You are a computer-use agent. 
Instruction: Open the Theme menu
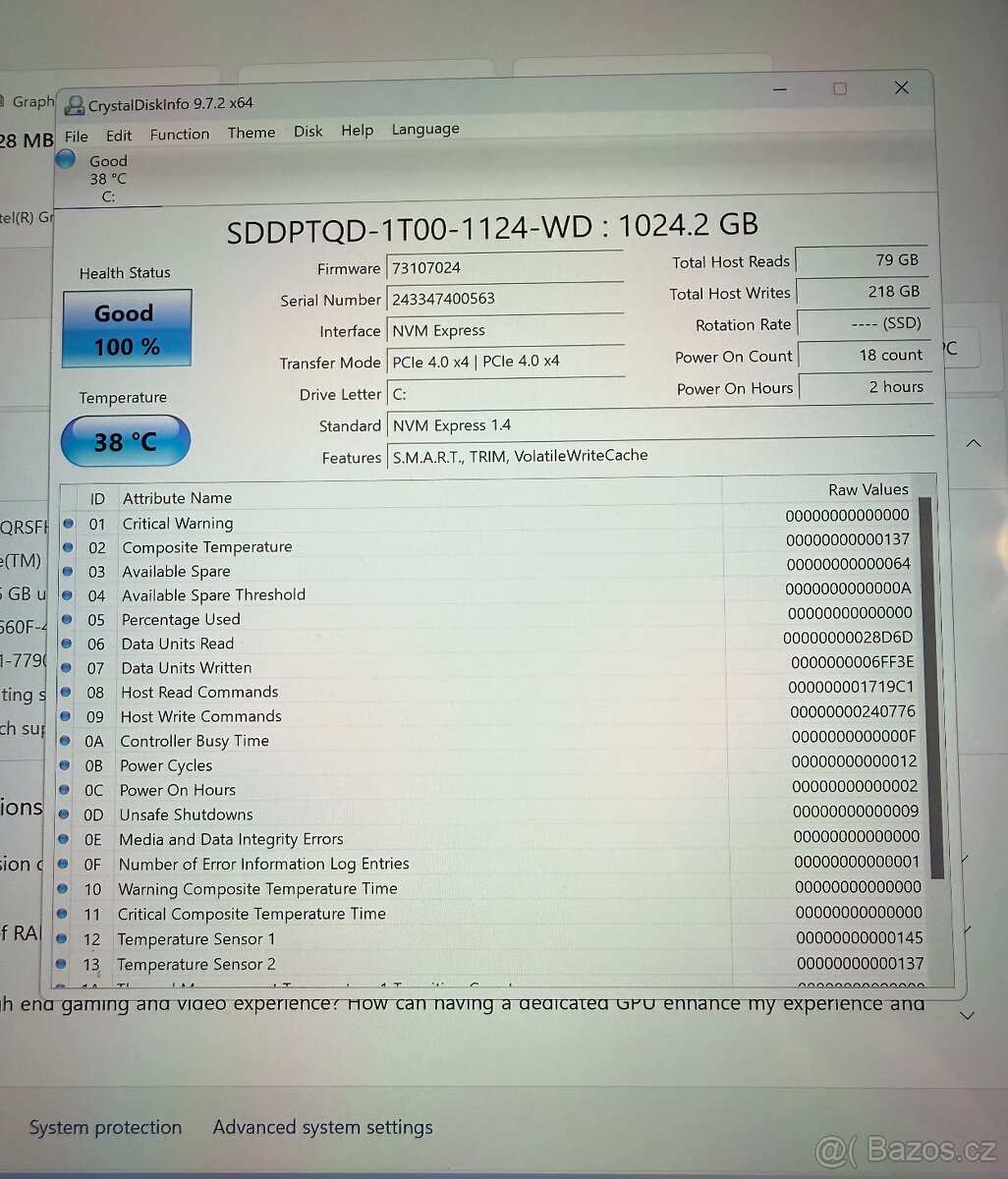(252, 133)
